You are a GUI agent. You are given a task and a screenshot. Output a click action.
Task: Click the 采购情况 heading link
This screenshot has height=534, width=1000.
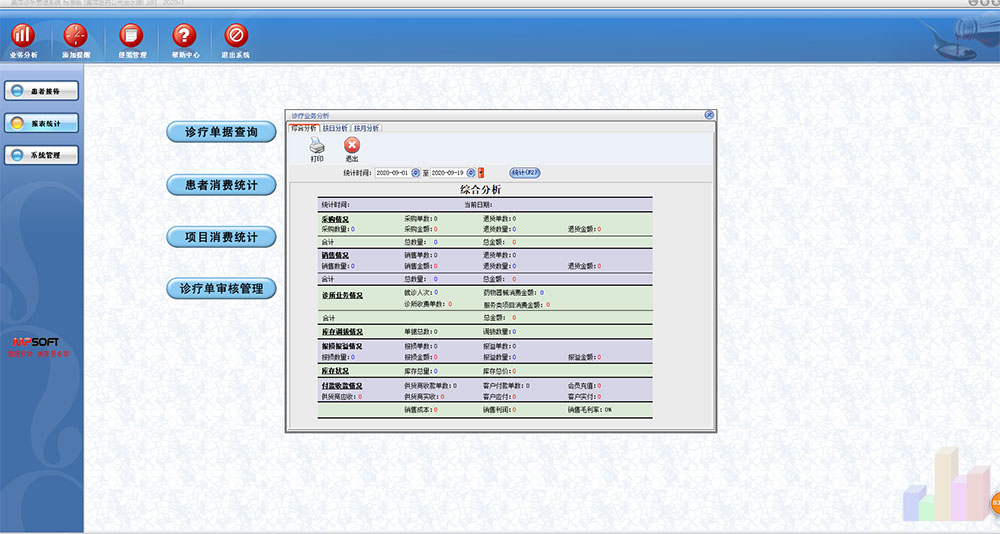[335, 218]
